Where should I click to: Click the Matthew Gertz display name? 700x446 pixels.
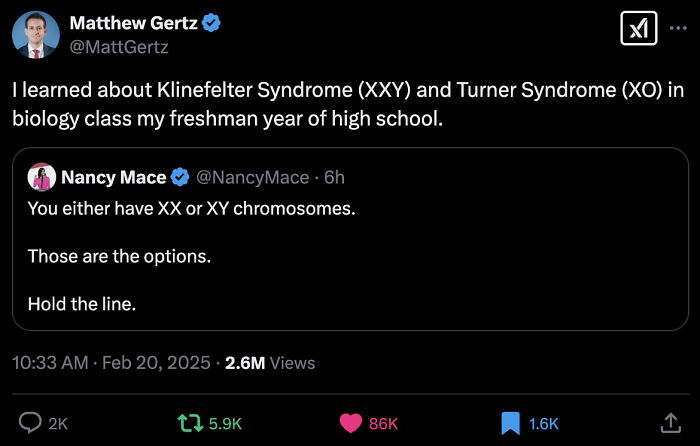click(132, 22)
